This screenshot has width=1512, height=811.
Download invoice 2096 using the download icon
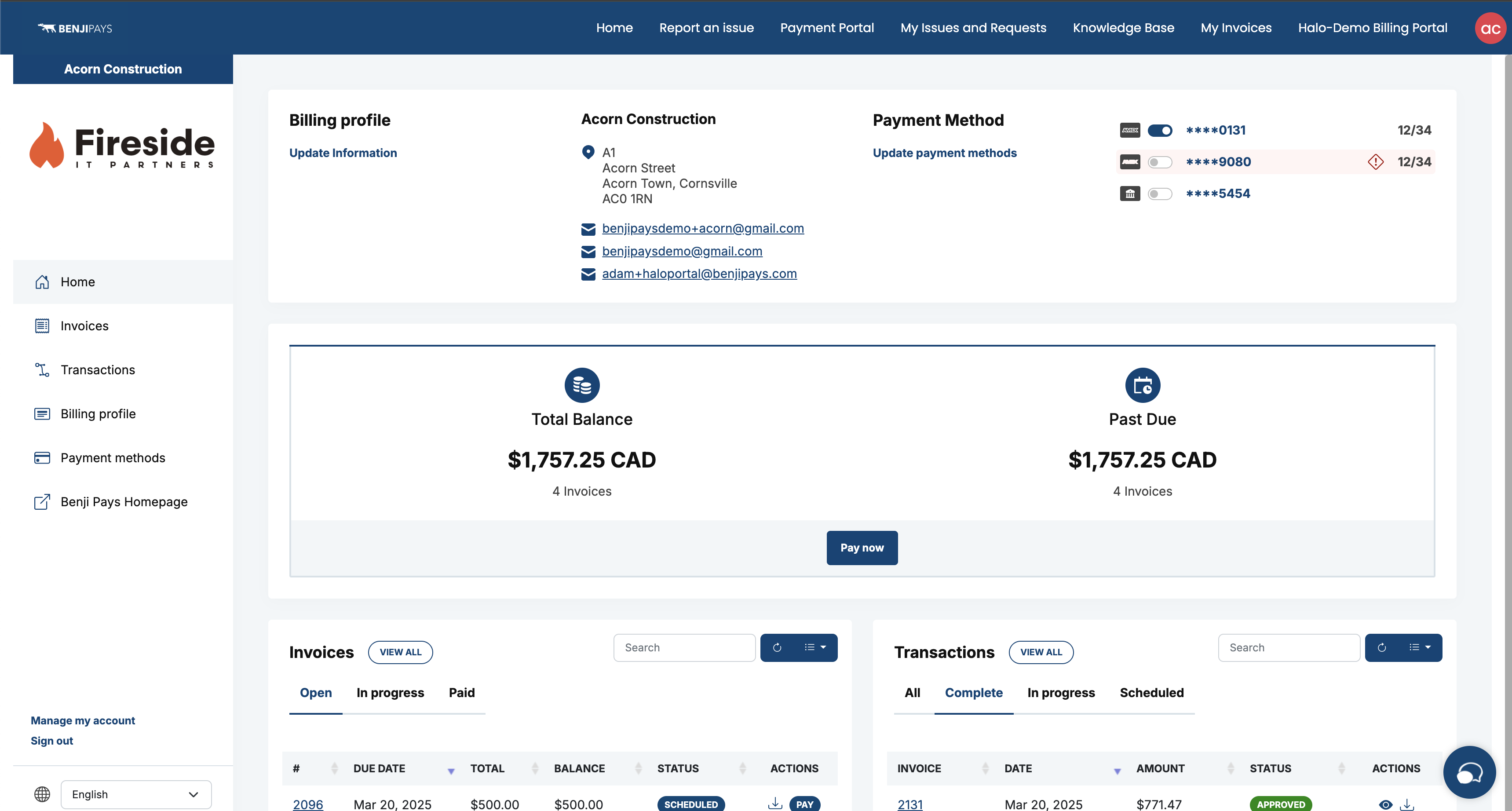click(x=775, y=803)
